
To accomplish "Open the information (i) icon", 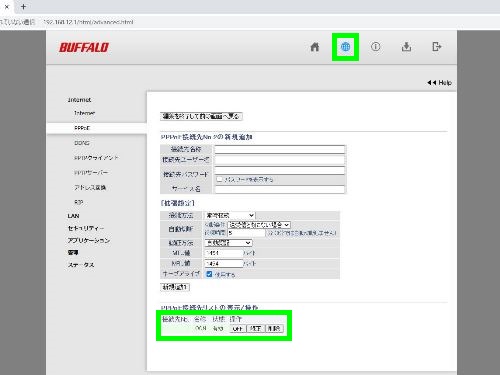I will click(x=376, y=47).
